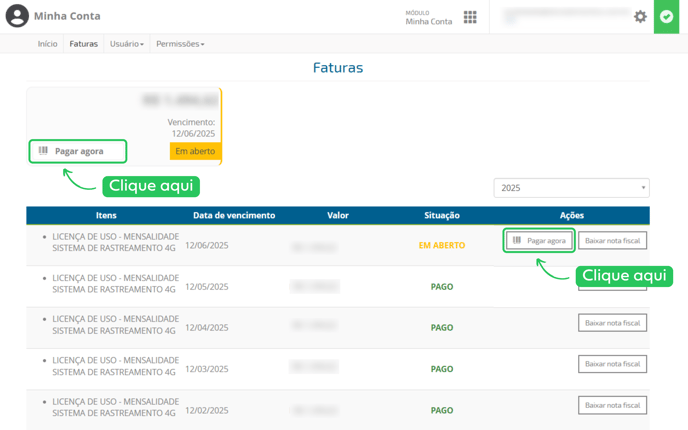Open the 2025 year dropdown
The width and height of the screenshot is (688, 430).
571,188
